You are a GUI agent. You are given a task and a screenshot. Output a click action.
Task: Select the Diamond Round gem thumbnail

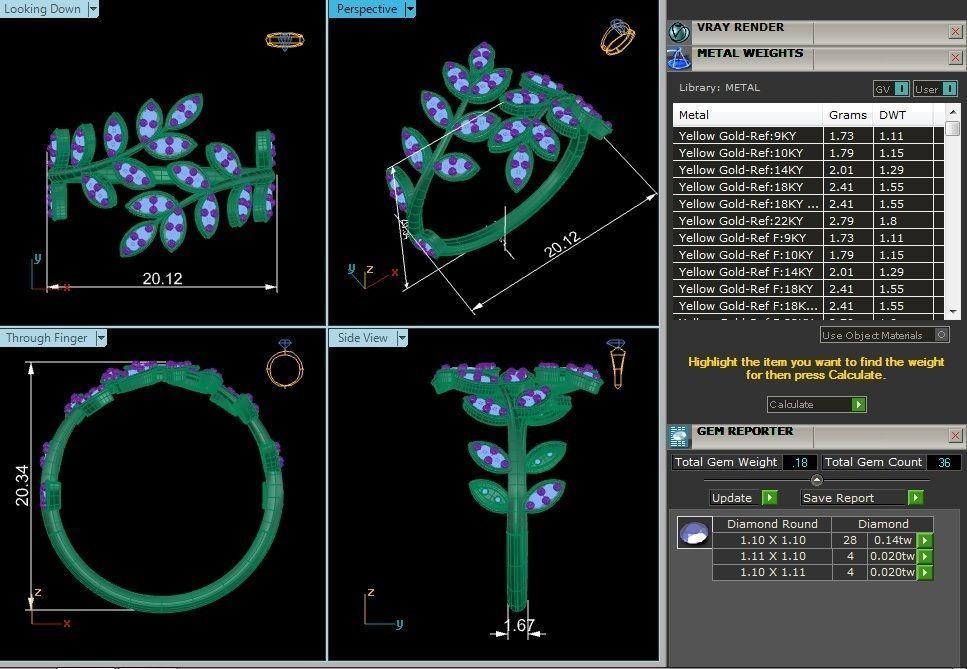click(x=693, y=533)
